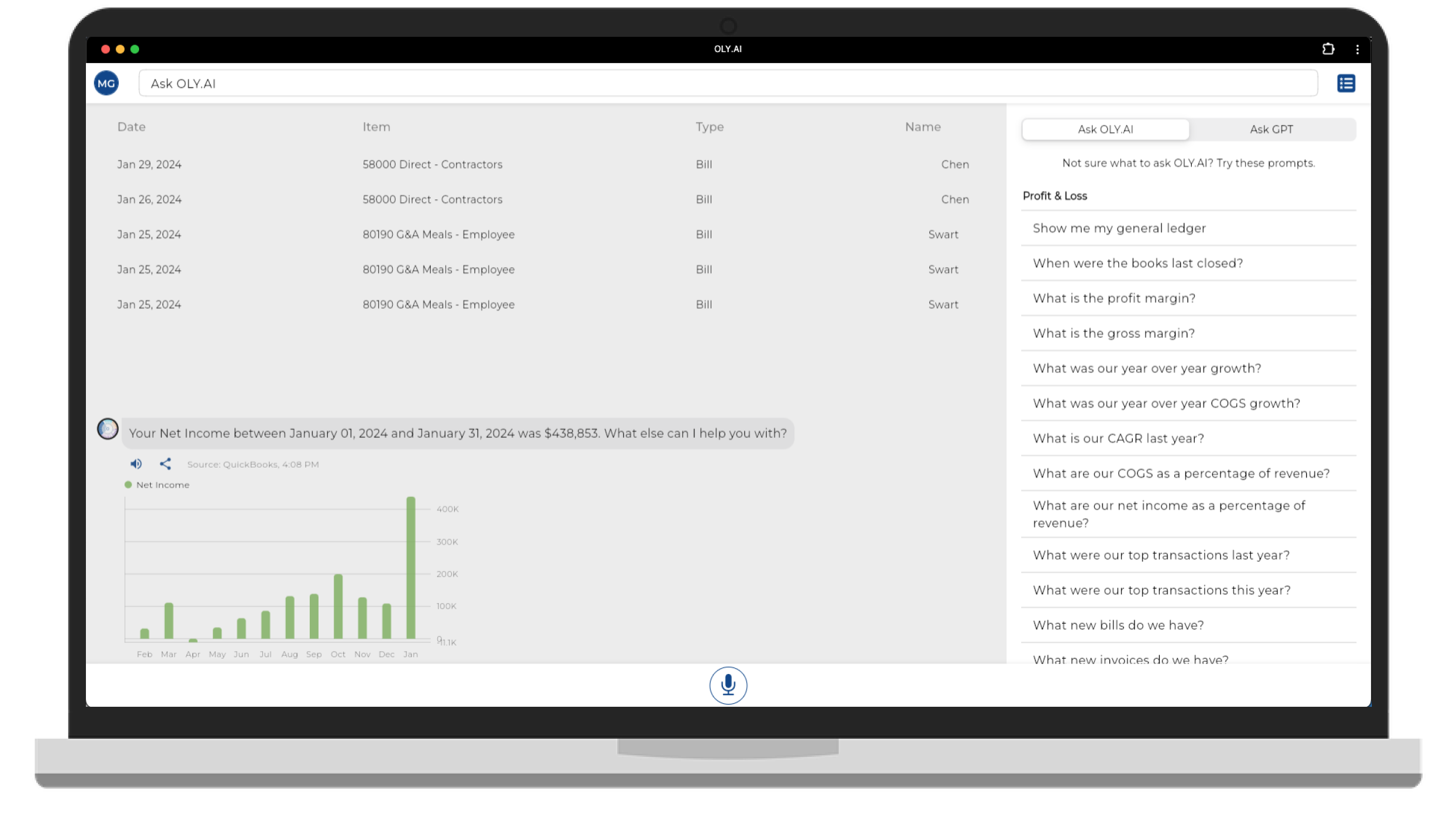Image resolution: width=1456 pixels, height=819 pixels.
Task: Click the tall Jan bar in chart
Action: click(411, 568)
